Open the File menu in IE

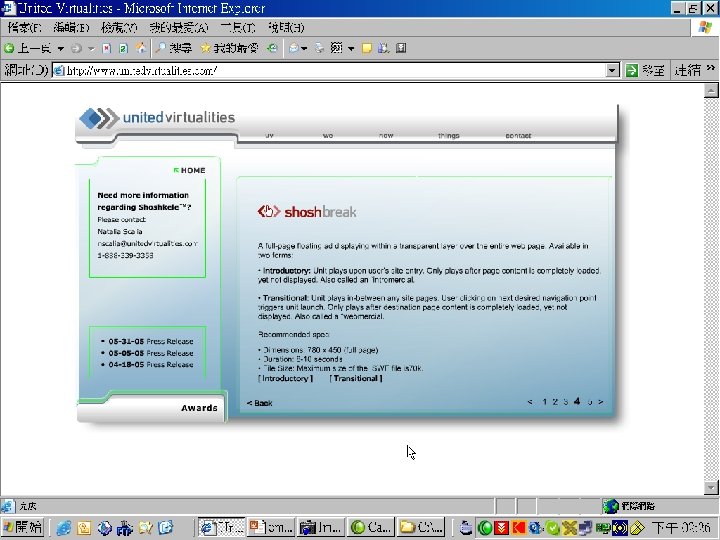coord(25,28)
